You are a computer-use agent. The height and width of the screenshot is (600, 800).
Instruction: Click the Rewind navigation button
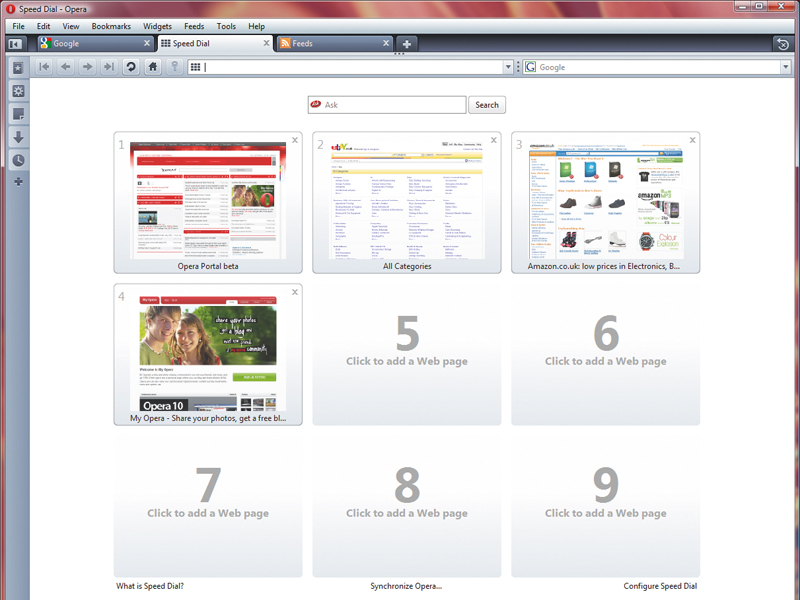(x=44, y=67)
